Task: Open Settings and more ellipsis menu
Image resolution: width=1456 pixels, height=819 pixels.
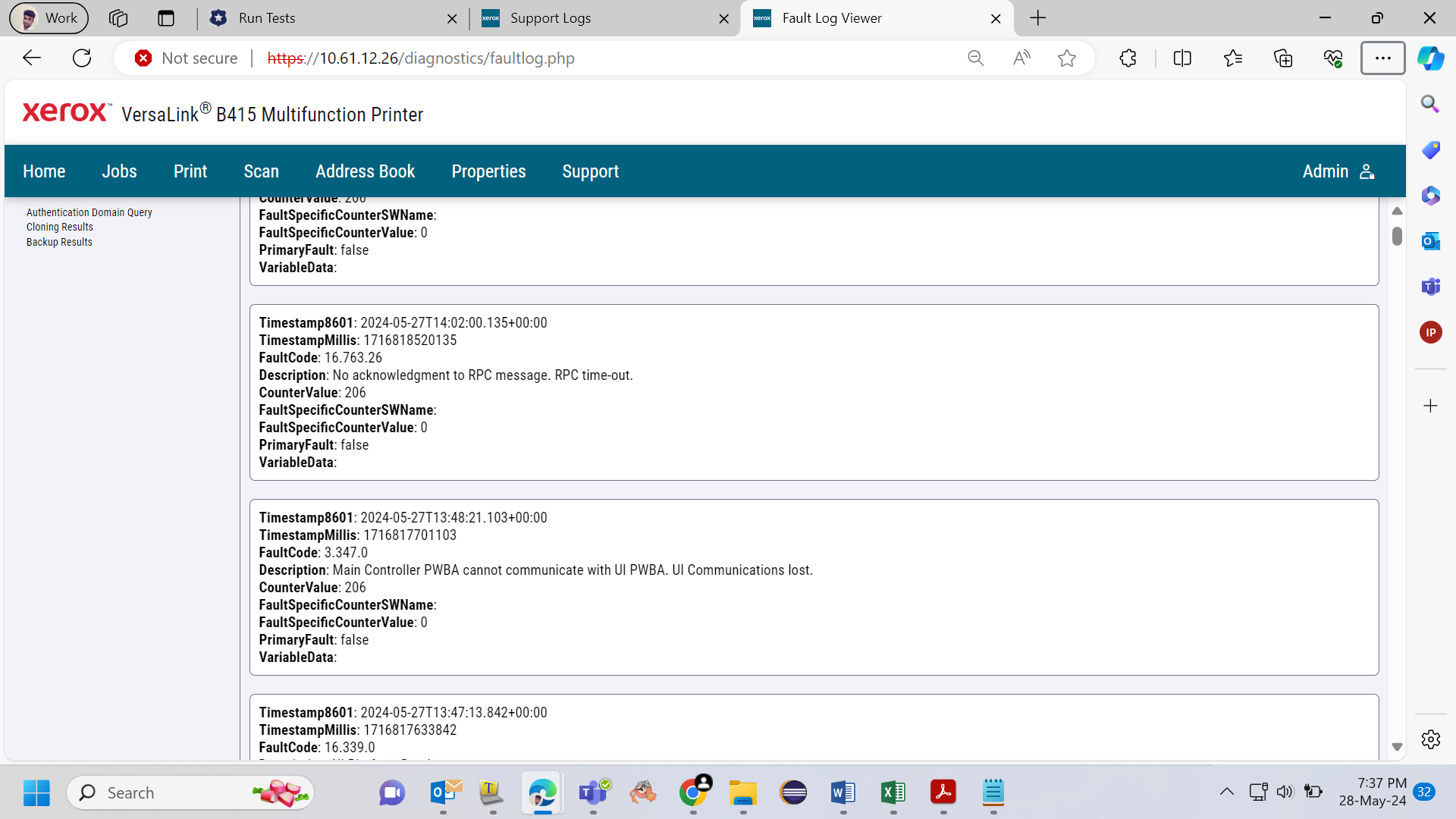Action: [1382, 58]
